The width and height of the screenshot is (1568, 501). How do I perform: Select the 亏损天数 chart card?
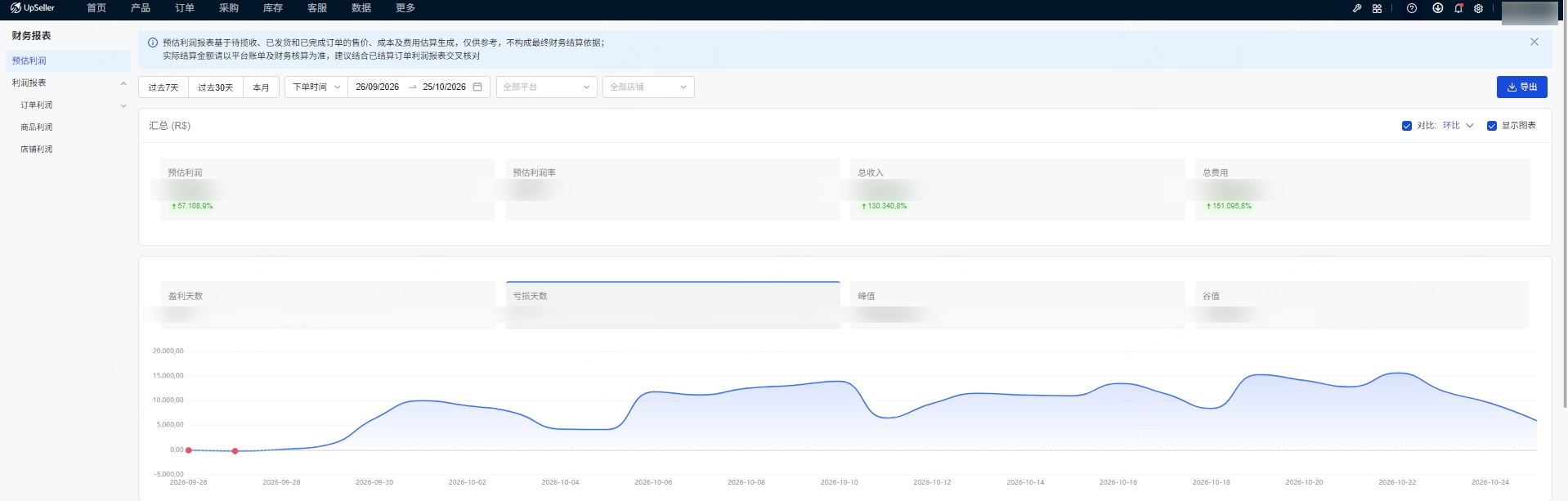673,305
